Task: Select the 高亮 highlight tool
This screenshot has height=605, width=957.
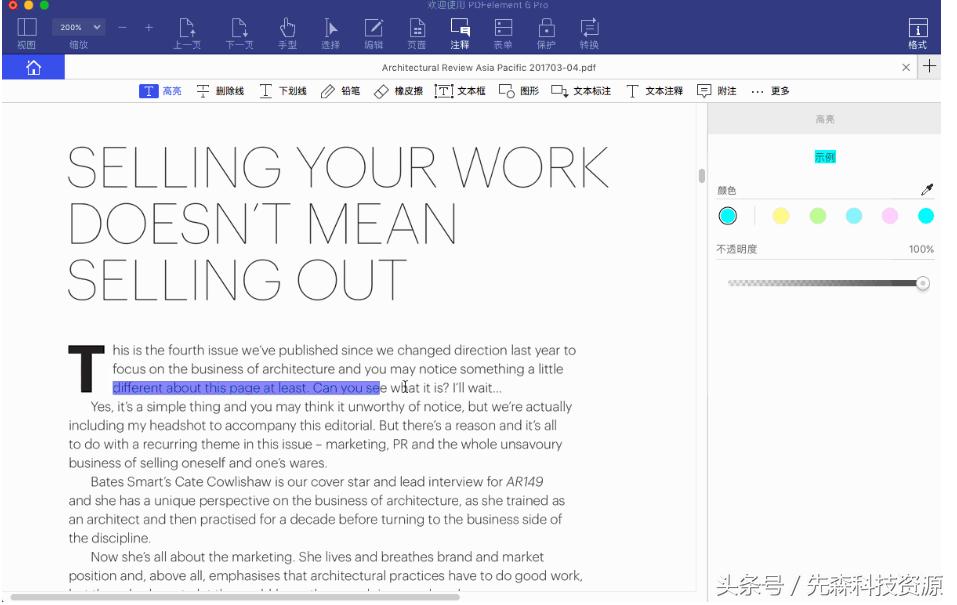Action: (x=161, y=91)
